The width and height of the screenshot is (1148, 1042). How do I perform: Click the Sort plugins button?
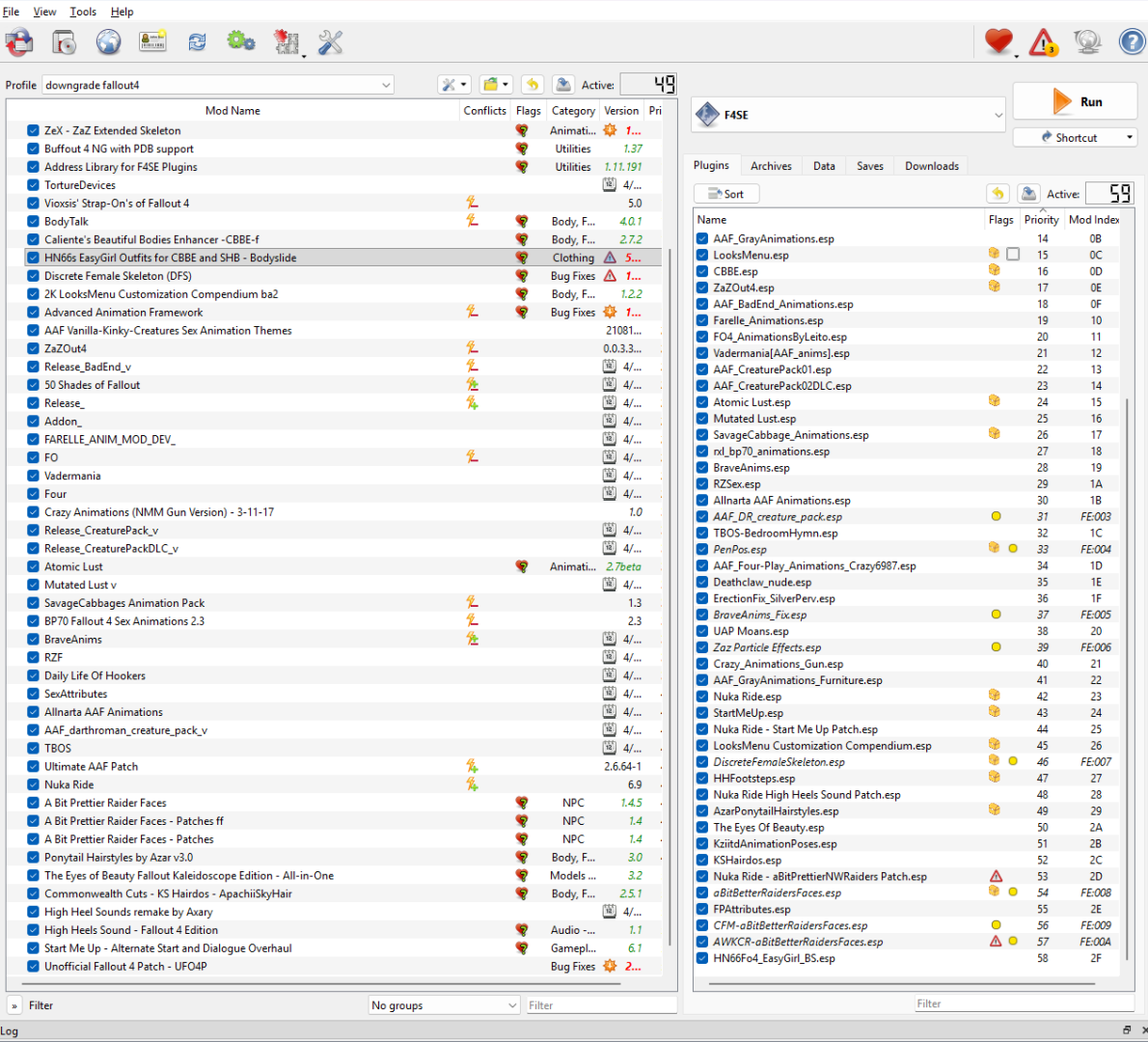click(725, 193)
